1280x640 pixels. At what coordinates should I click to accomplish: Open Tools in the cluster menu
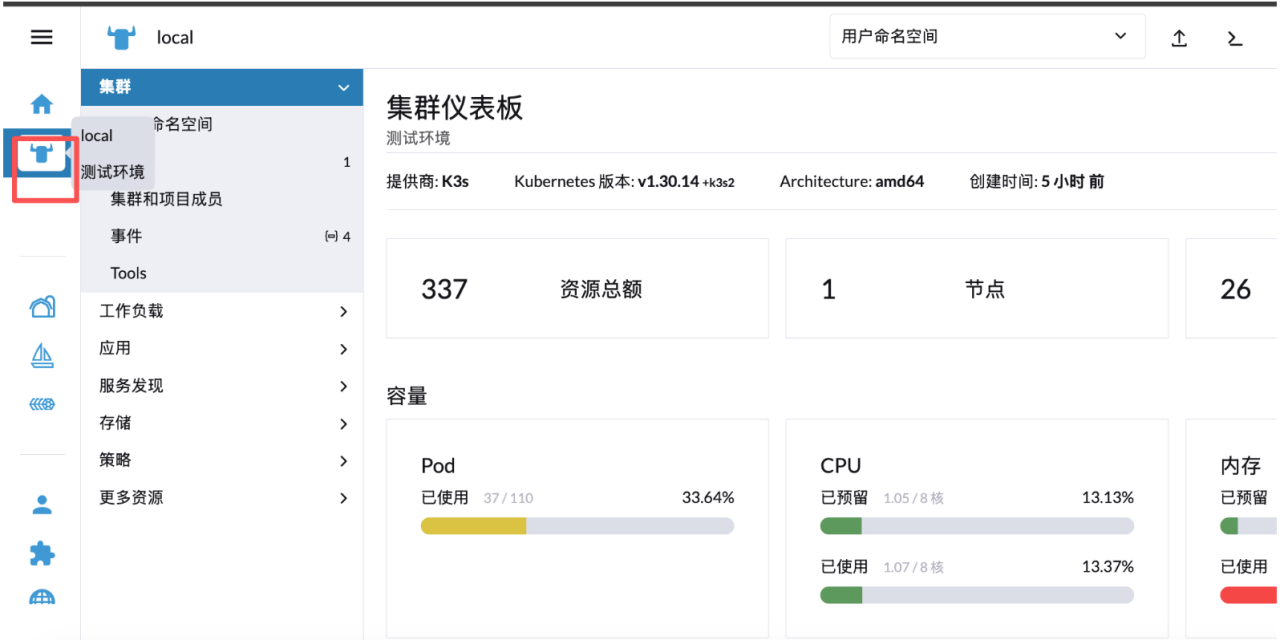[129, 273]
